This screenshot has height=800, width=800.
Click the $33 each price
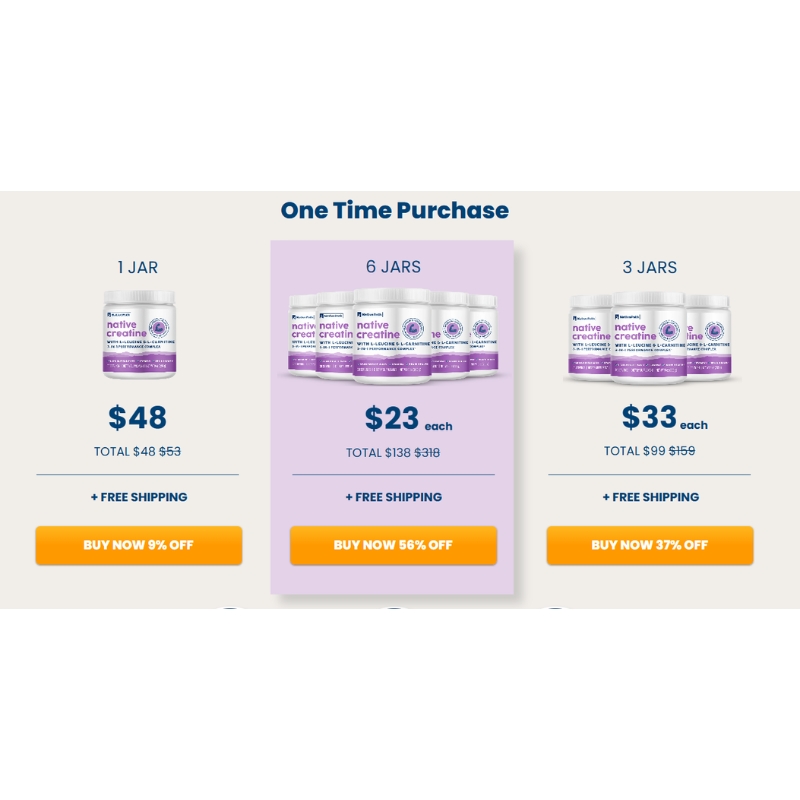(664, 417)
